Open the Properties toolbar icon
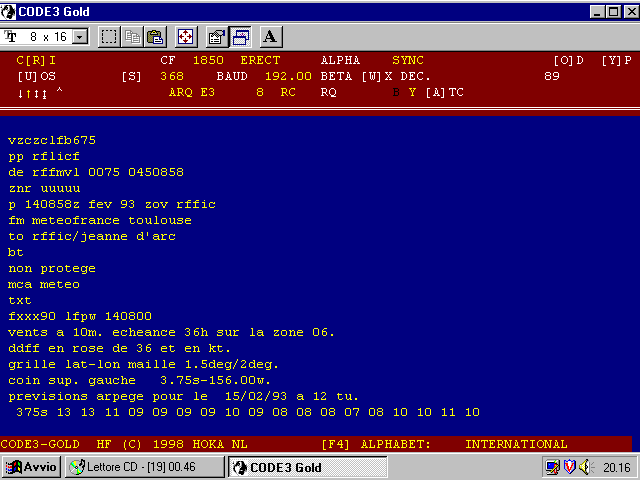 216,37
